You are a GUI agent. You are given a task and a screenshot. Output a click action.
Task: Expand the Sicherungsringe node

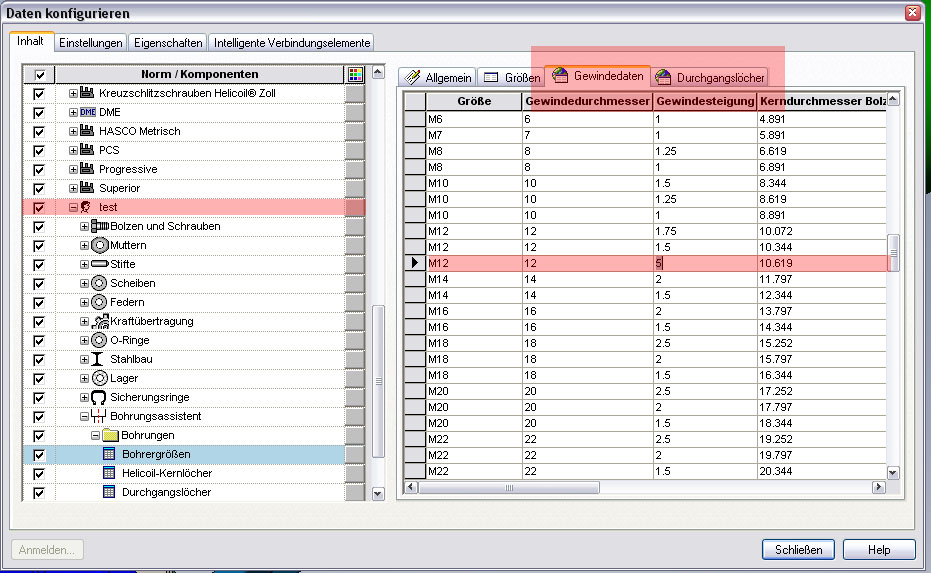85,397
